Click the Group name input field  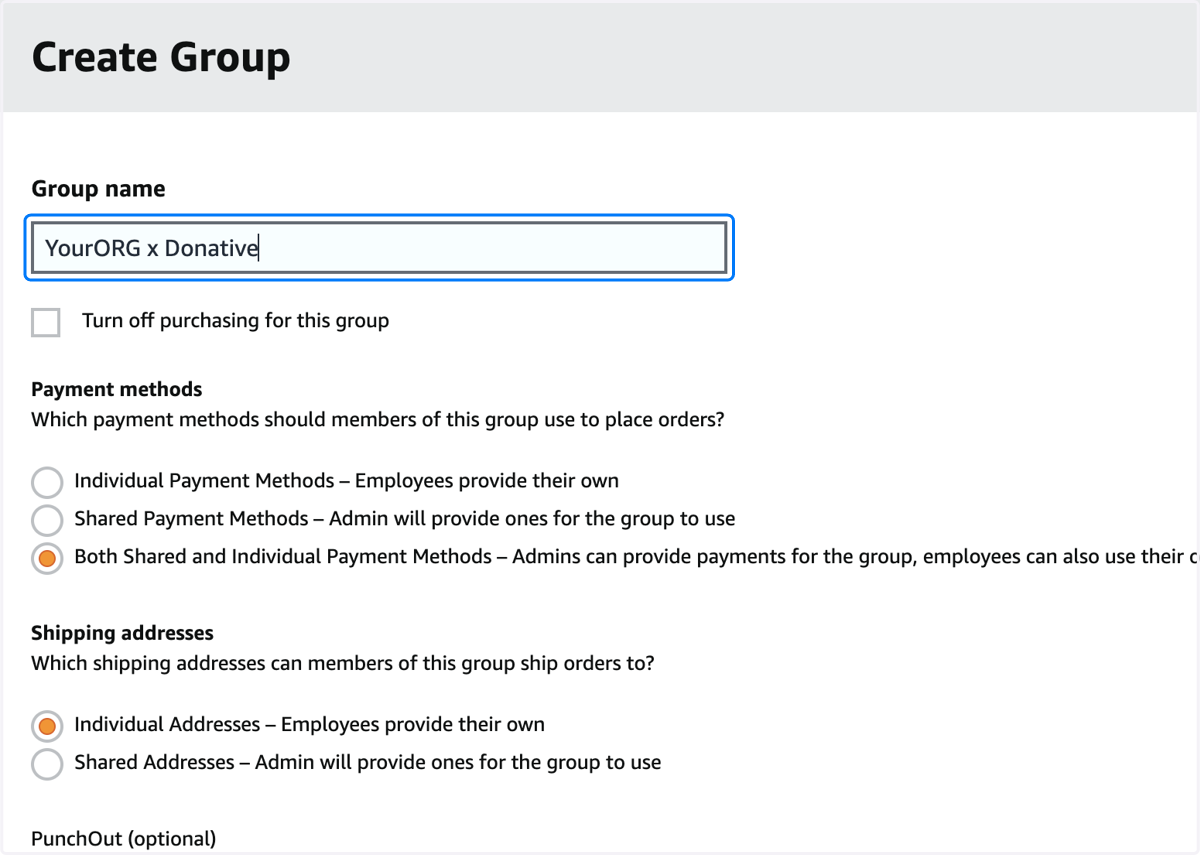pyautogui.click(x=379, y=248)
